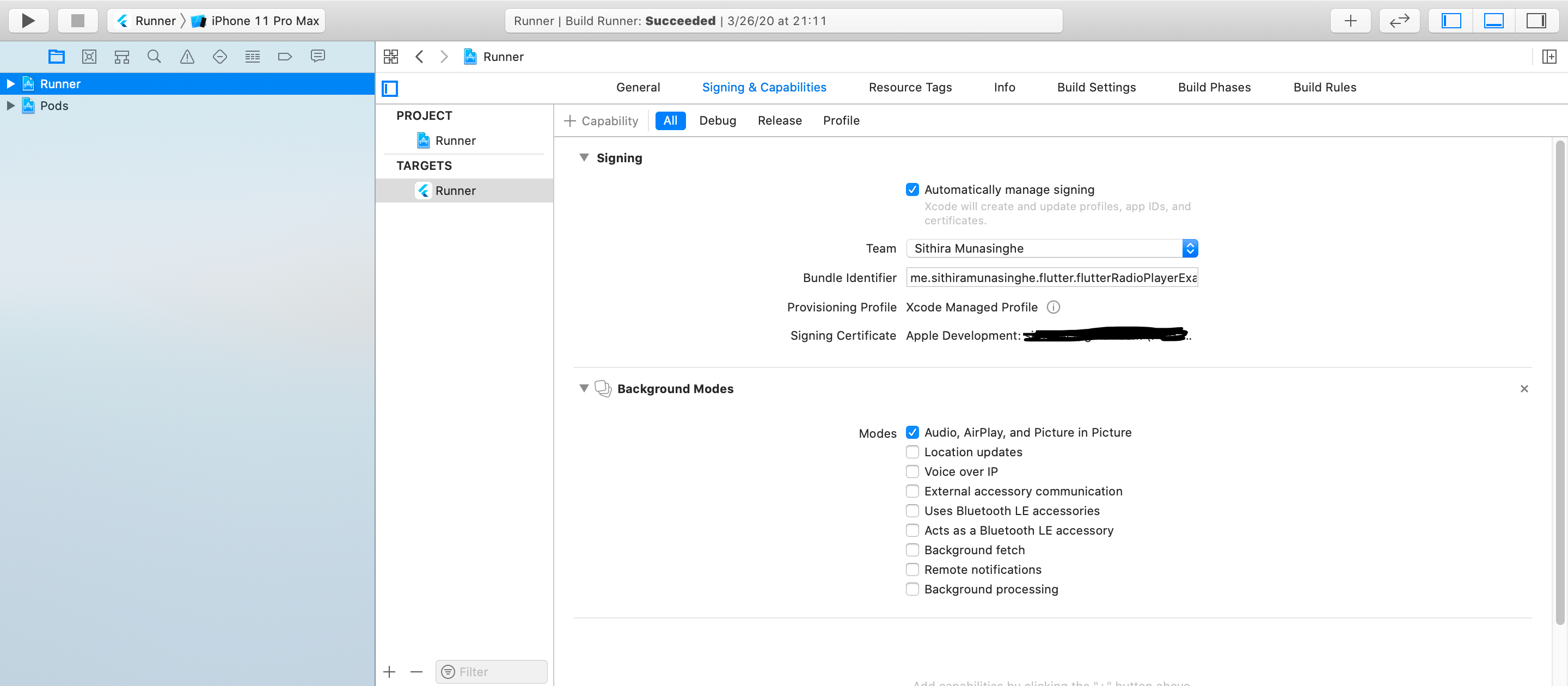This screenshot has width=1568, height=686.
Task: Click the Background Modes section icon
Action: click(x=603, y=388)
